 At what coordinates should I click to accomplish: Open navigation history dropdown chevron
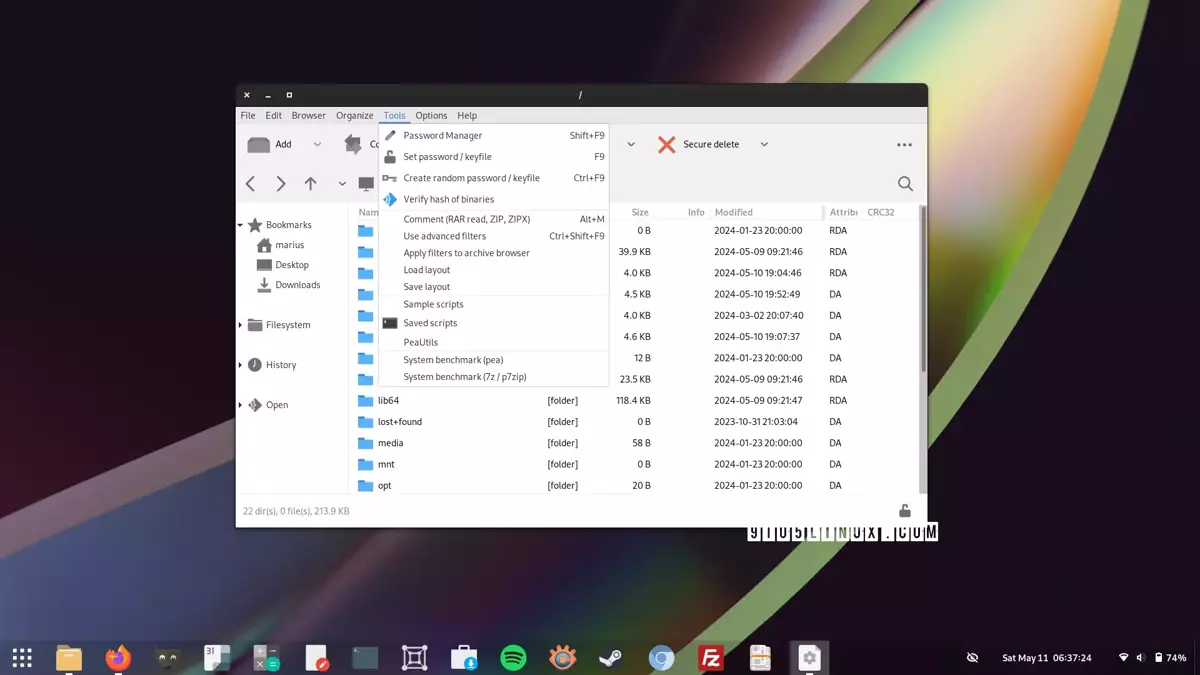tap(342, 184)
